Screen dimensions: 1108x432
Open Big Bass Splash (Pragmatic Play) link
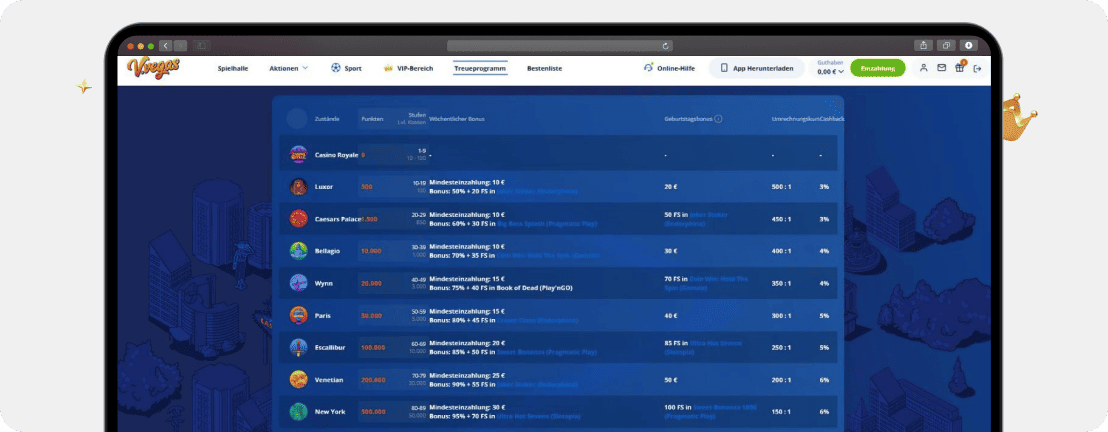tap(547, 223)
